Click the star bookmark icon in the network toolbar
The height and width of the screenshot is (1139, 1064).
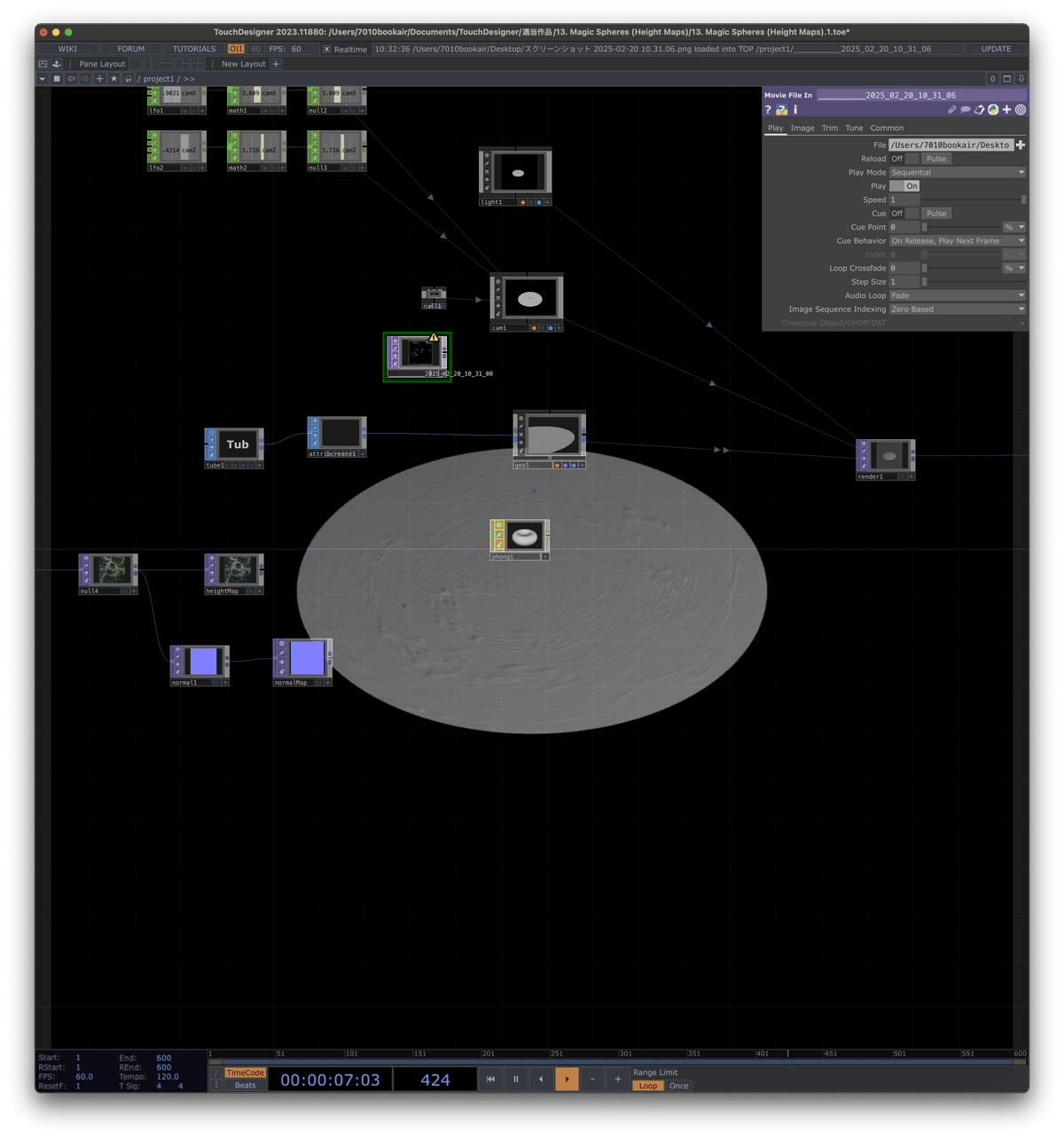point(113,78)
